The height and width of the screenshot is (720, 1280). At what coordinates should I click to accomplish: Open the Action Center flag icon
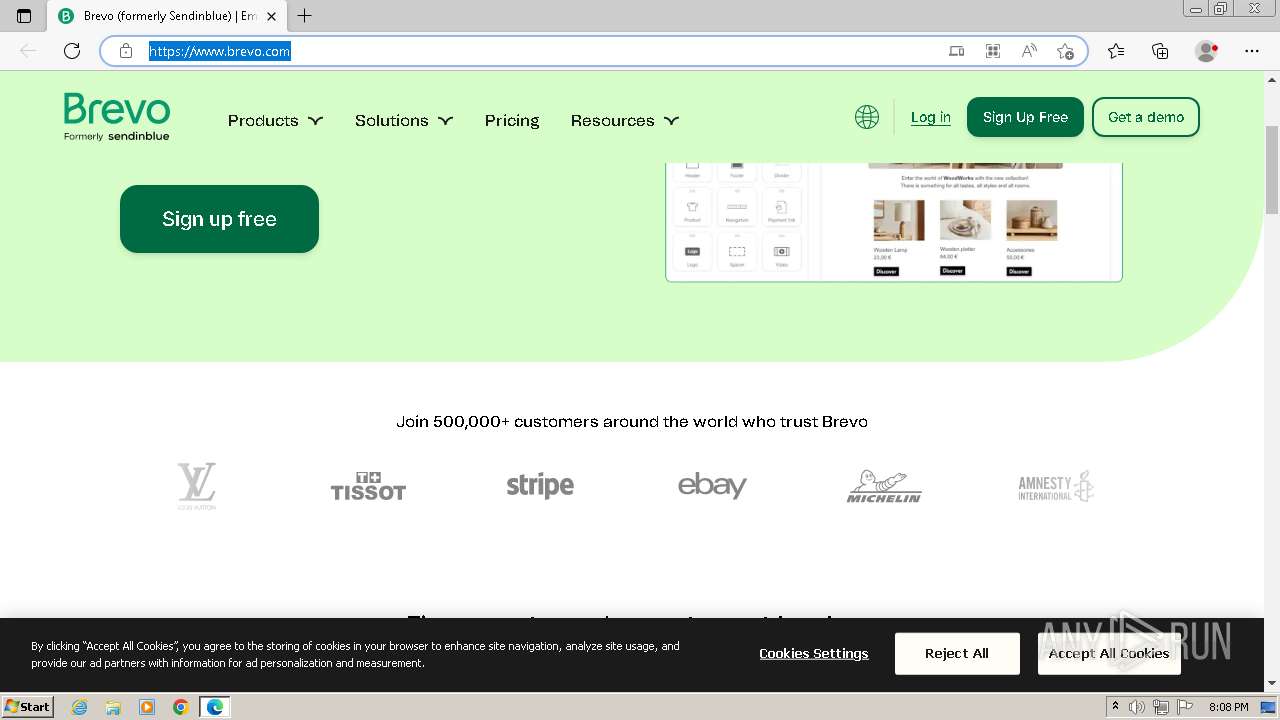pyautogui.click(x=1186, y=707)
